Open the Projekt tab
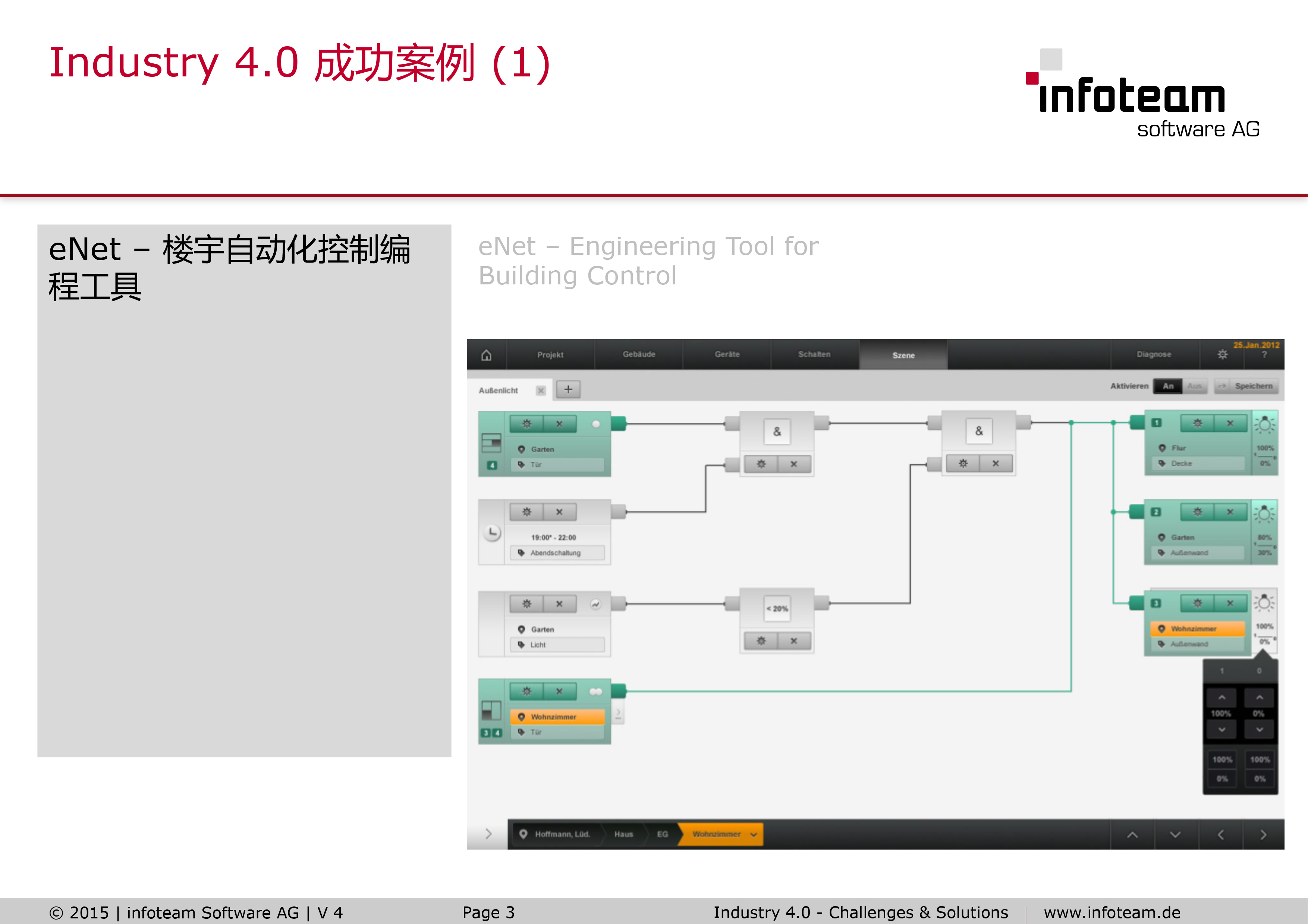Viewport: 1308px width, 924px height. tap(550, 355)
